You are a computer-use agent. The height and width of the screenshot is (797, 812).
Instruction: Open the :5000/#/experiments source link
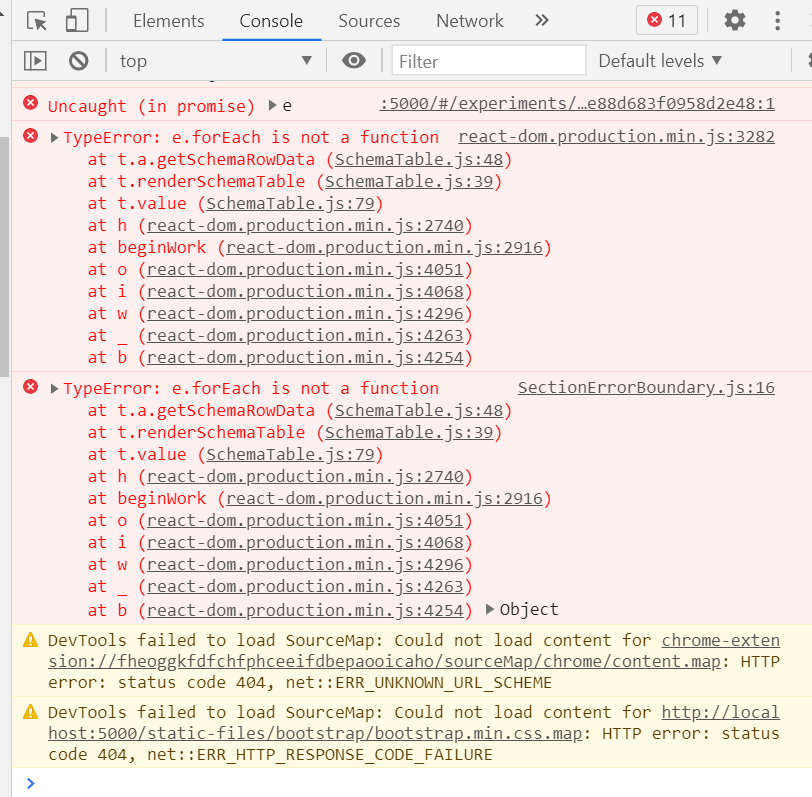pyautogui.click(x=577, y=104)
